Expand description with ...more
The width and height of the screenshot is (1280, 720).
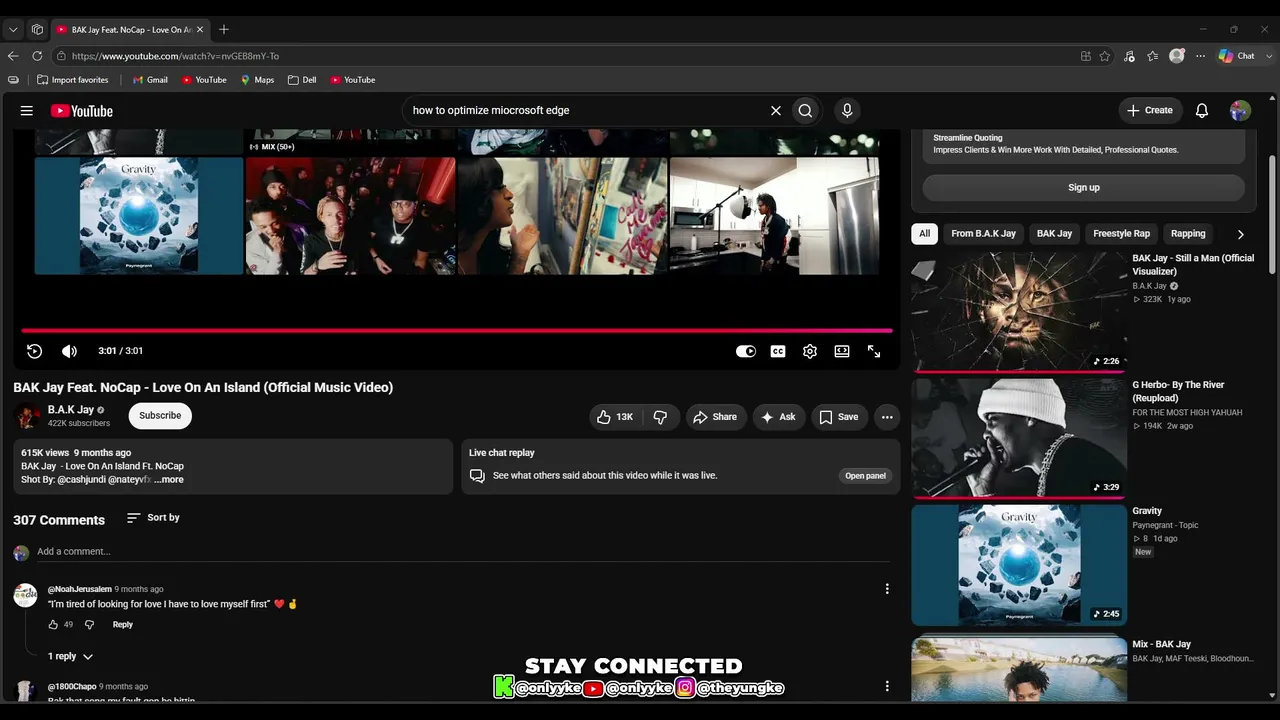(169, 480)
